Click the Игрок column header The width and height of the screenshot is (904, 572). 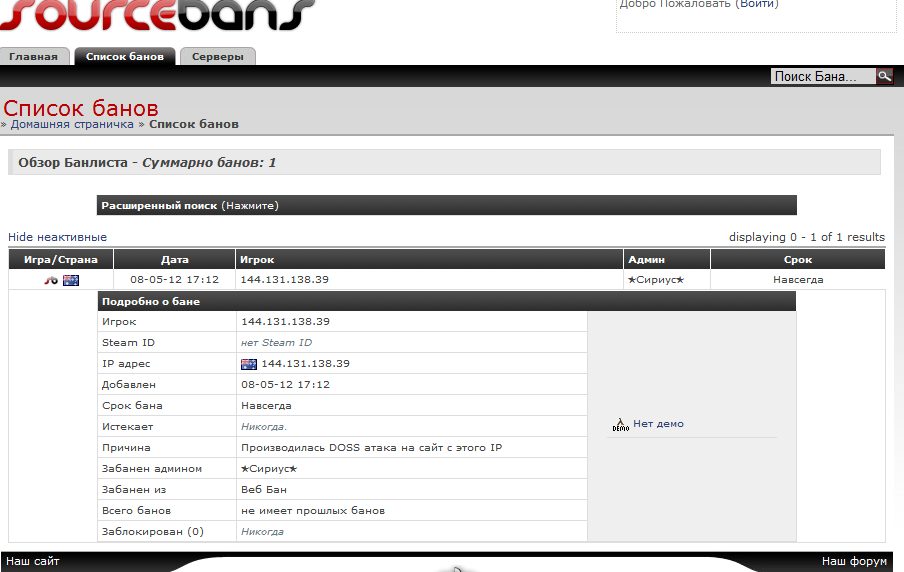(430, 259)
